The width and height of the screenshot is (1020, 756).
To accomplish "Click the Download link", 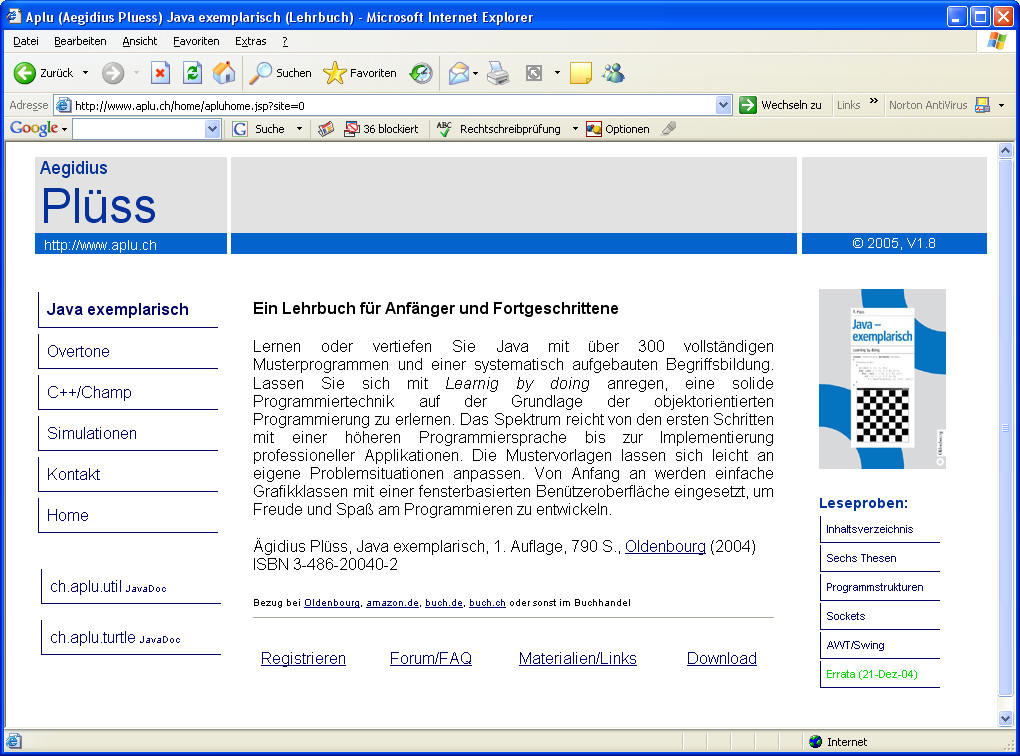I will 721,658.
